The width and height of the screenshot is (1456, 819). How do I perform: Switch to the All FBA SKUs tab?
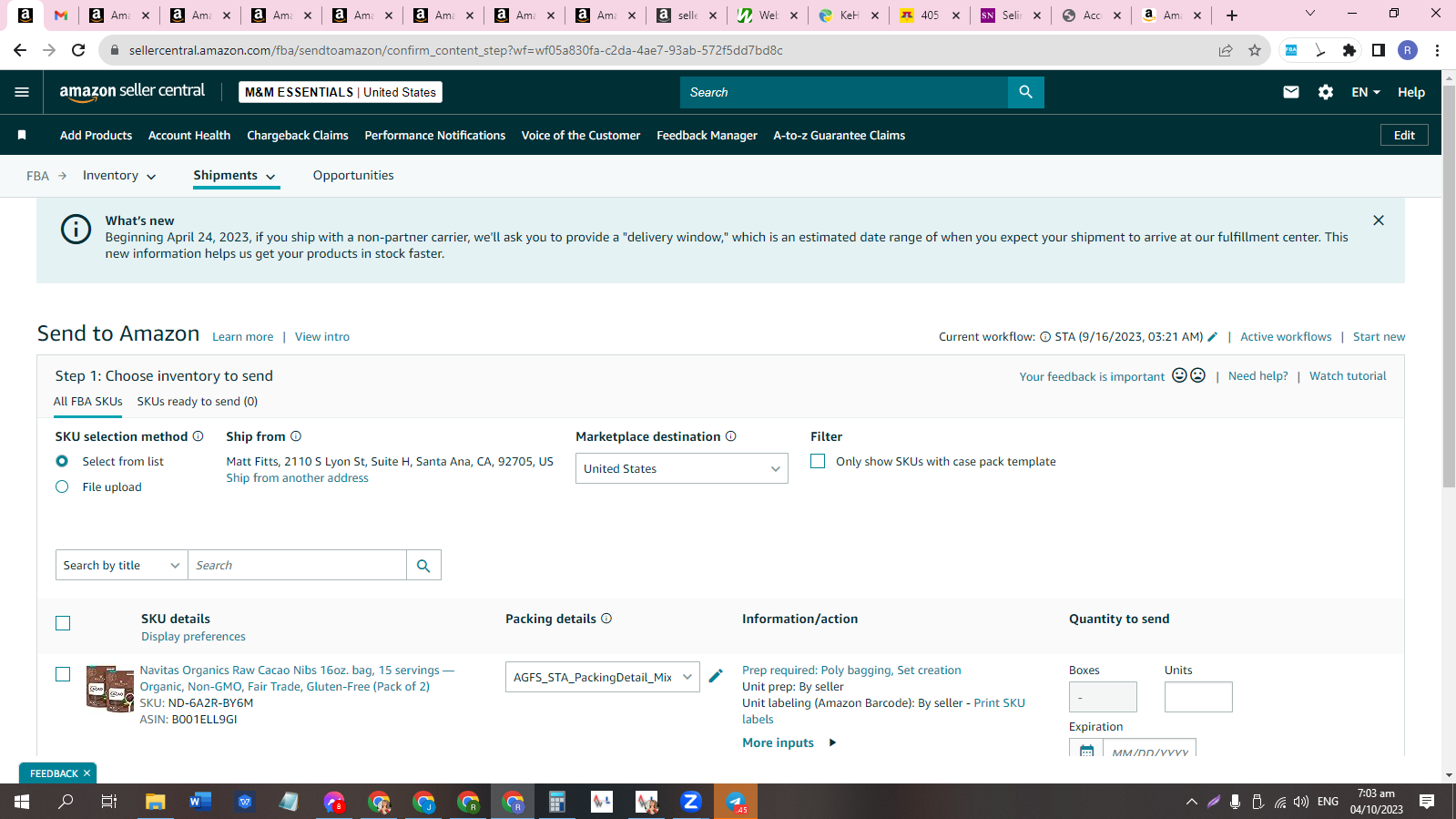click(87, 402)
